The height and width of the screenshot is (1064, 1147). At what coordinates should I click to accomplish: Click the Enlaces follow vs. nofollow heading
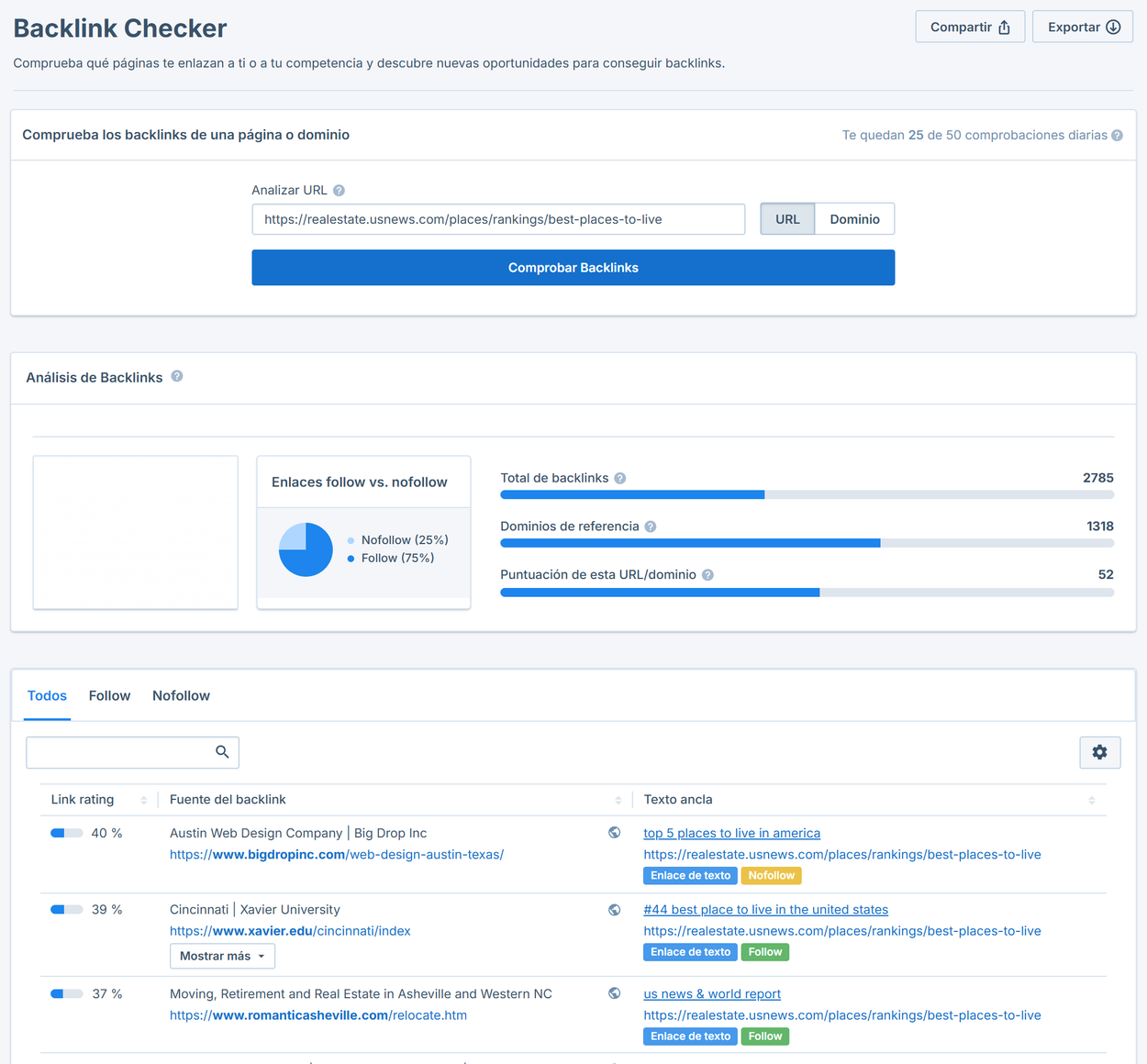pos(360,482)
